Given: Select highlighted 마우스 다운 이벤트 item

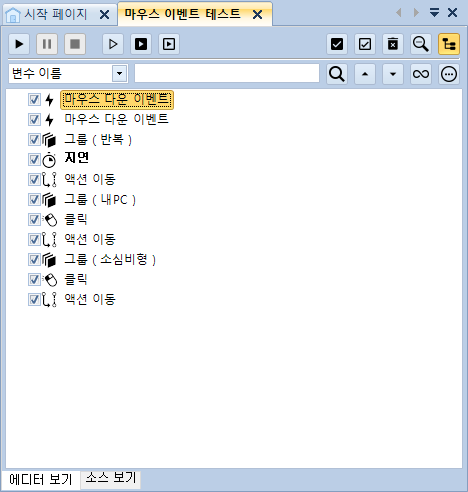Looking at the screenshot, I should click(117, 99).
